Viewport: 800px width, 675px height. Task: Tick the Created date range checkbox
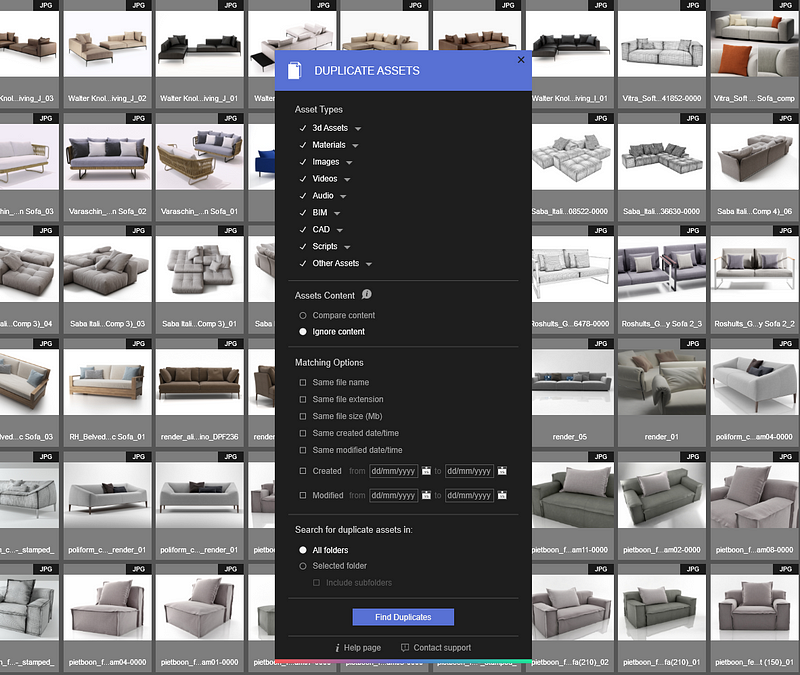(x=303, y=471)
